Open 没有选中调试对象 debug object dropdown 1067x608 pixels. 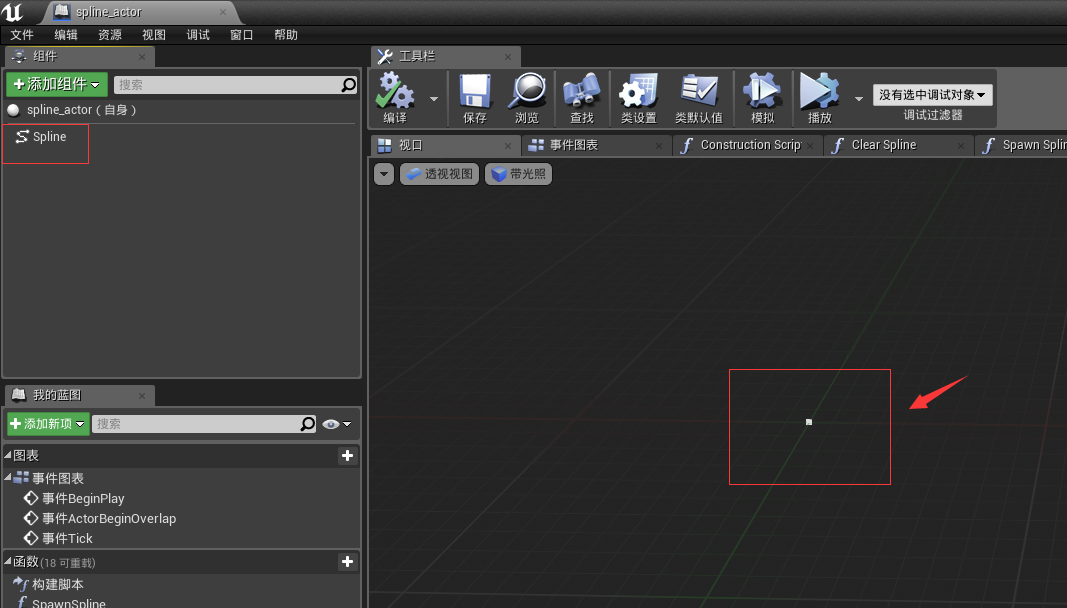pyautogui.click(x=932, y=95)
